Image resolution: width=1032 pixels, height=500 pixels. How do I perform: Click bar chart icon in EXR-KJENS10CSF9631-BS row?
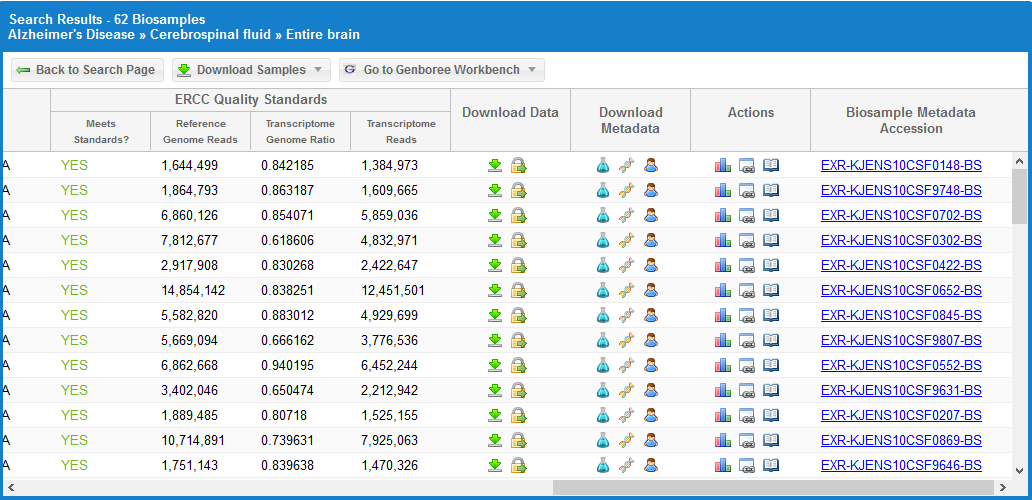pos(723,390)
